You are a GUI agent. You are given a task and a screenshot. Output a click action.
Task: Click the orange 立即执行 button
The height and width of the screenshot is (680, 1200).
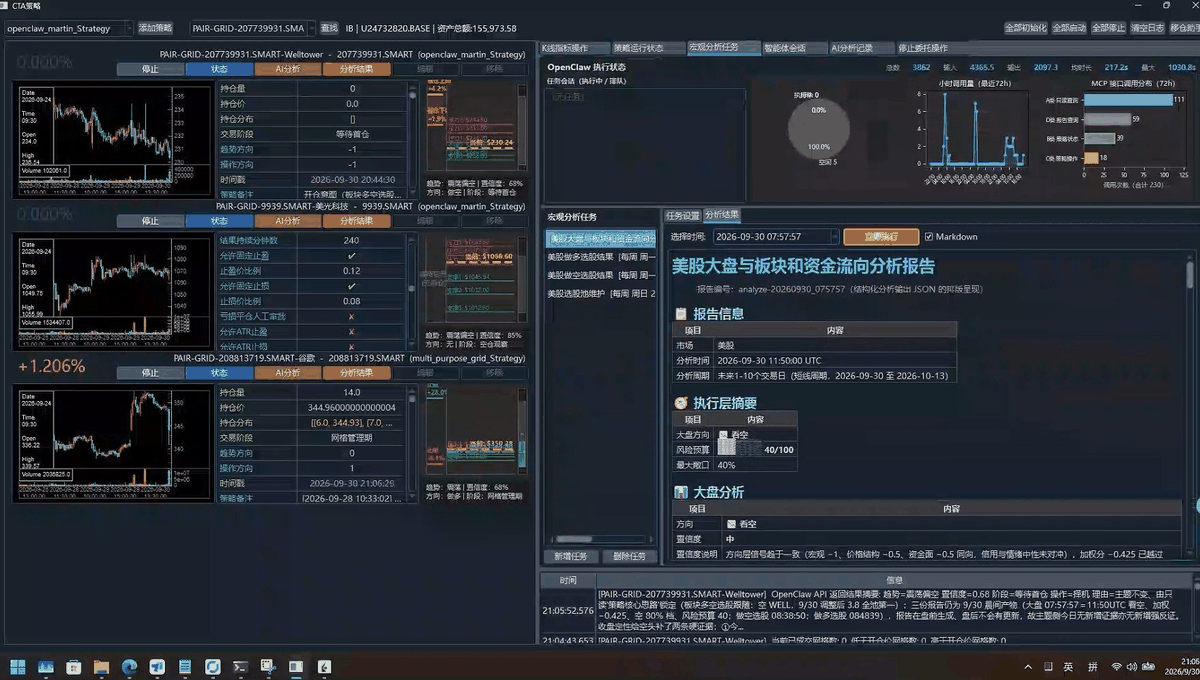pyautogui.click(x=881, y=237)
